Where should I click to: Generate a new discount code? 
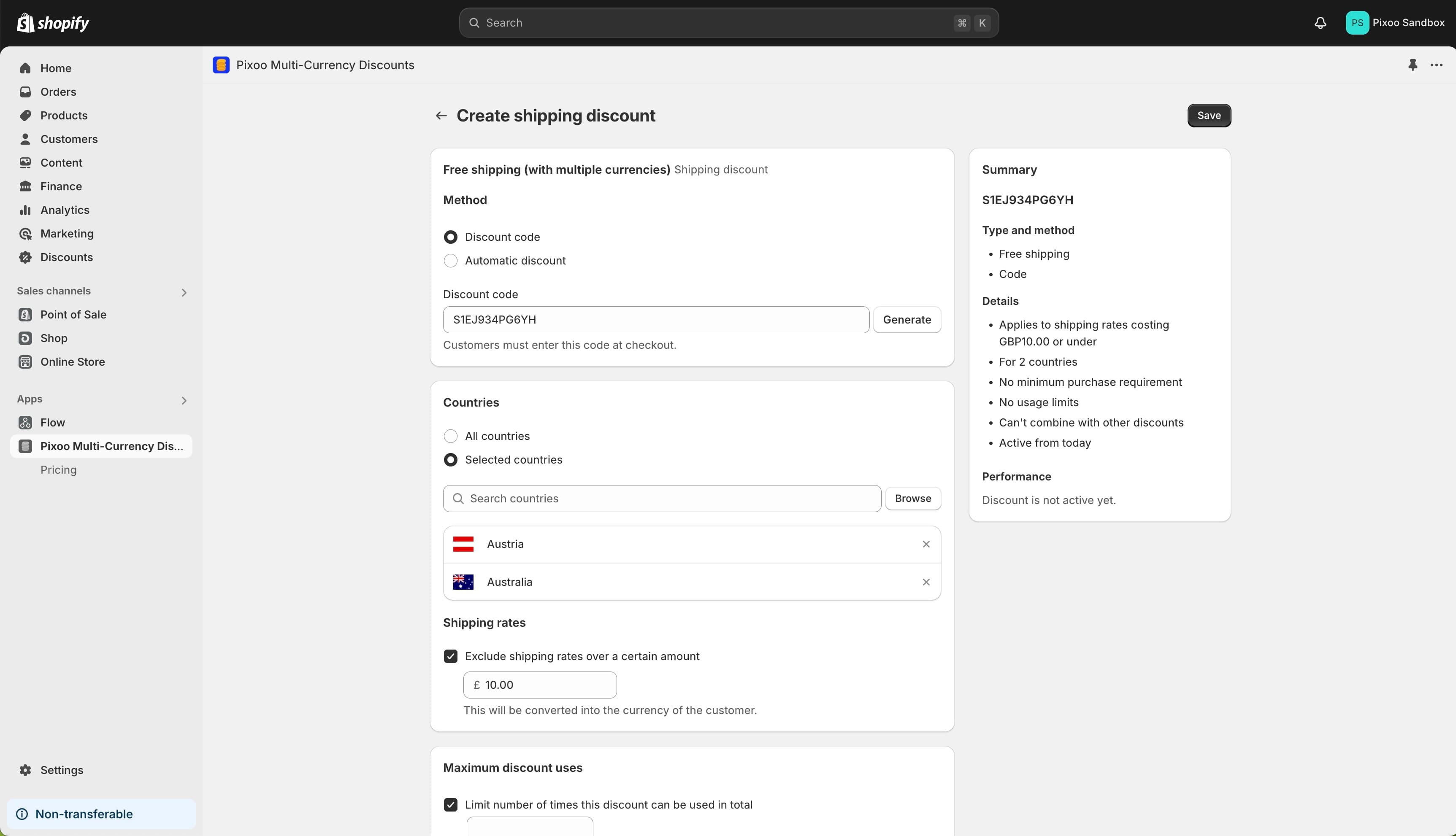click(907, 320)
